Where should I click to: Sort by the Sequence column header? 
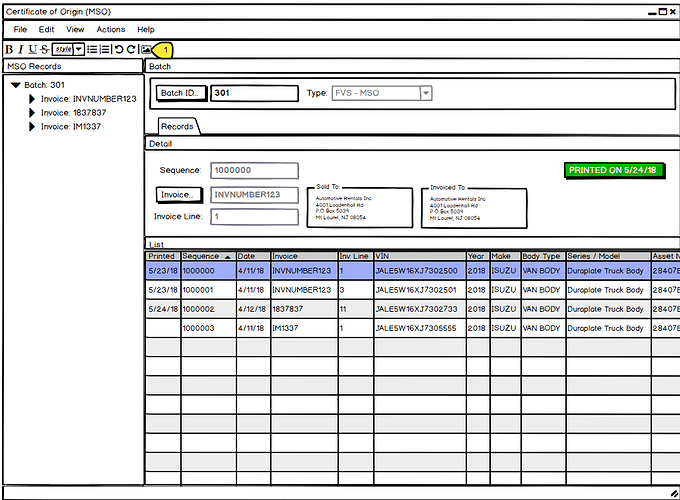pyautogui.click(x=208, y=256)
